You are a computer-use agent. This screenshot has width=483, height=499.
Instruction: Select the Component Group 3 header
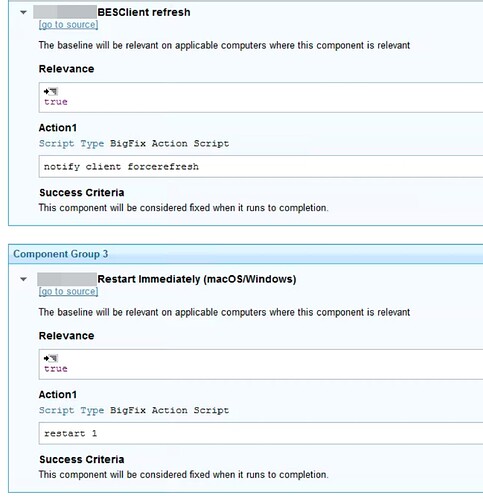coord(245,254)
